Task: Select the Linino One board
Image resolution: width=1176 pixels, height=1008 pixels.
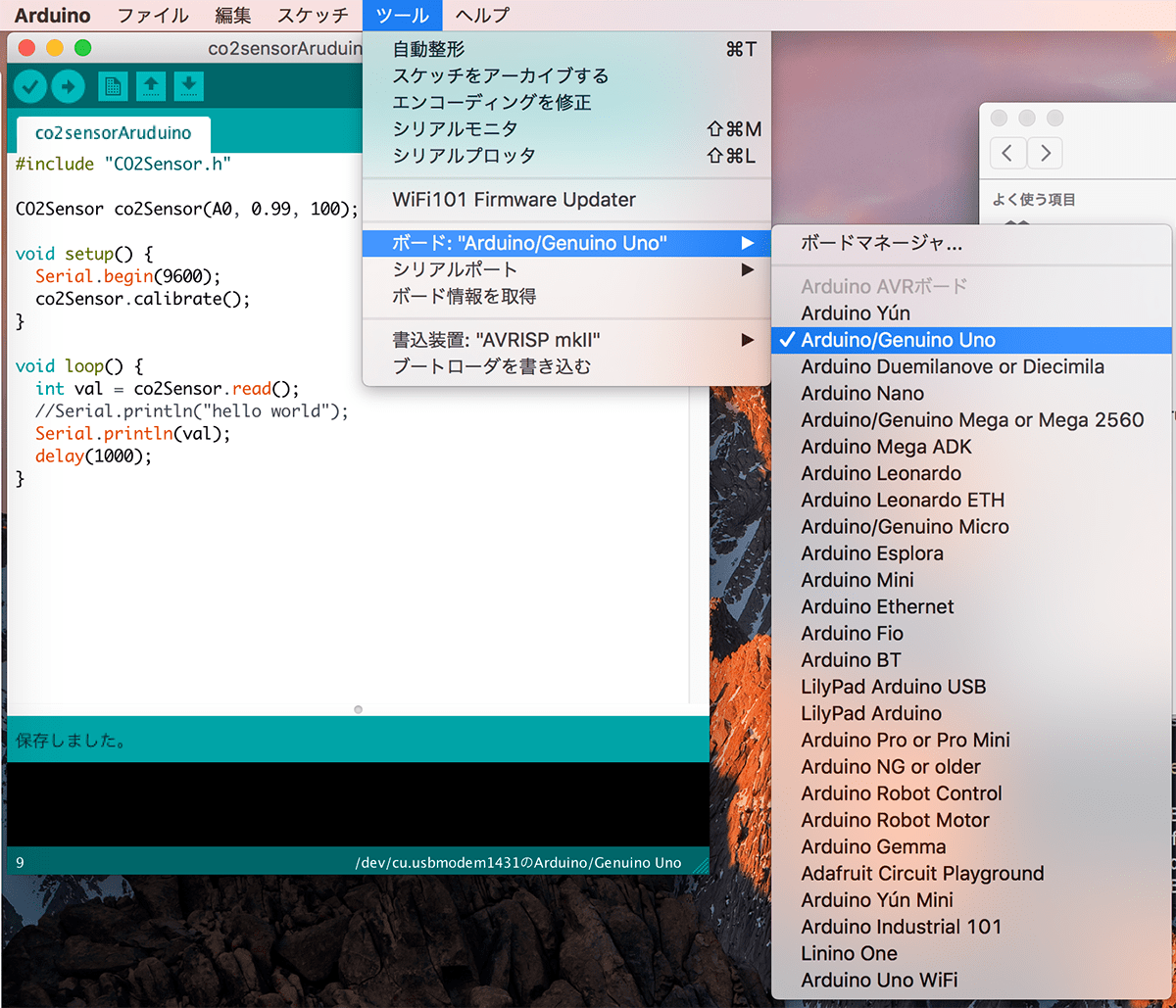Action: 972,952
